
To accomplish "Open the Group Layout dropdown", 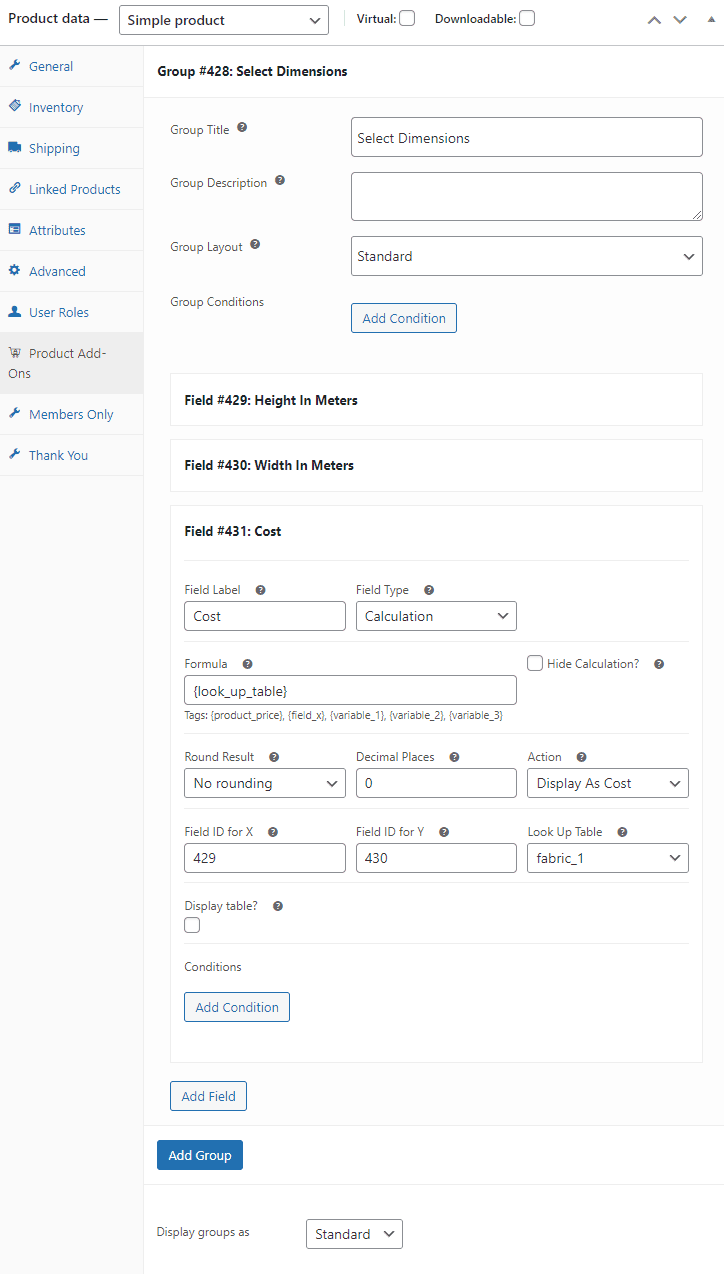I will pos(526,256).
